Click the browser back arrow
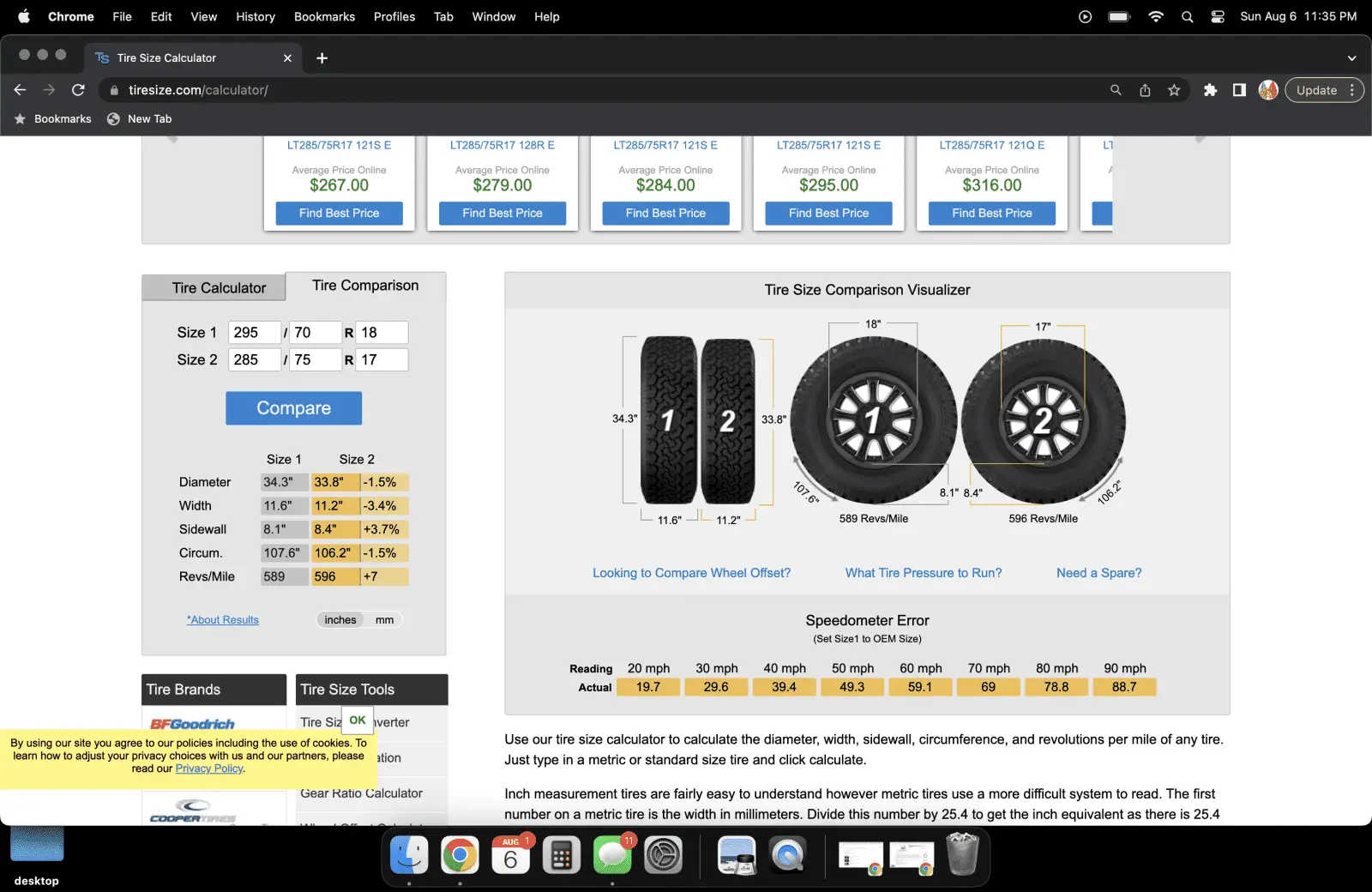1372x892 pixels. (x=21, y=90)
